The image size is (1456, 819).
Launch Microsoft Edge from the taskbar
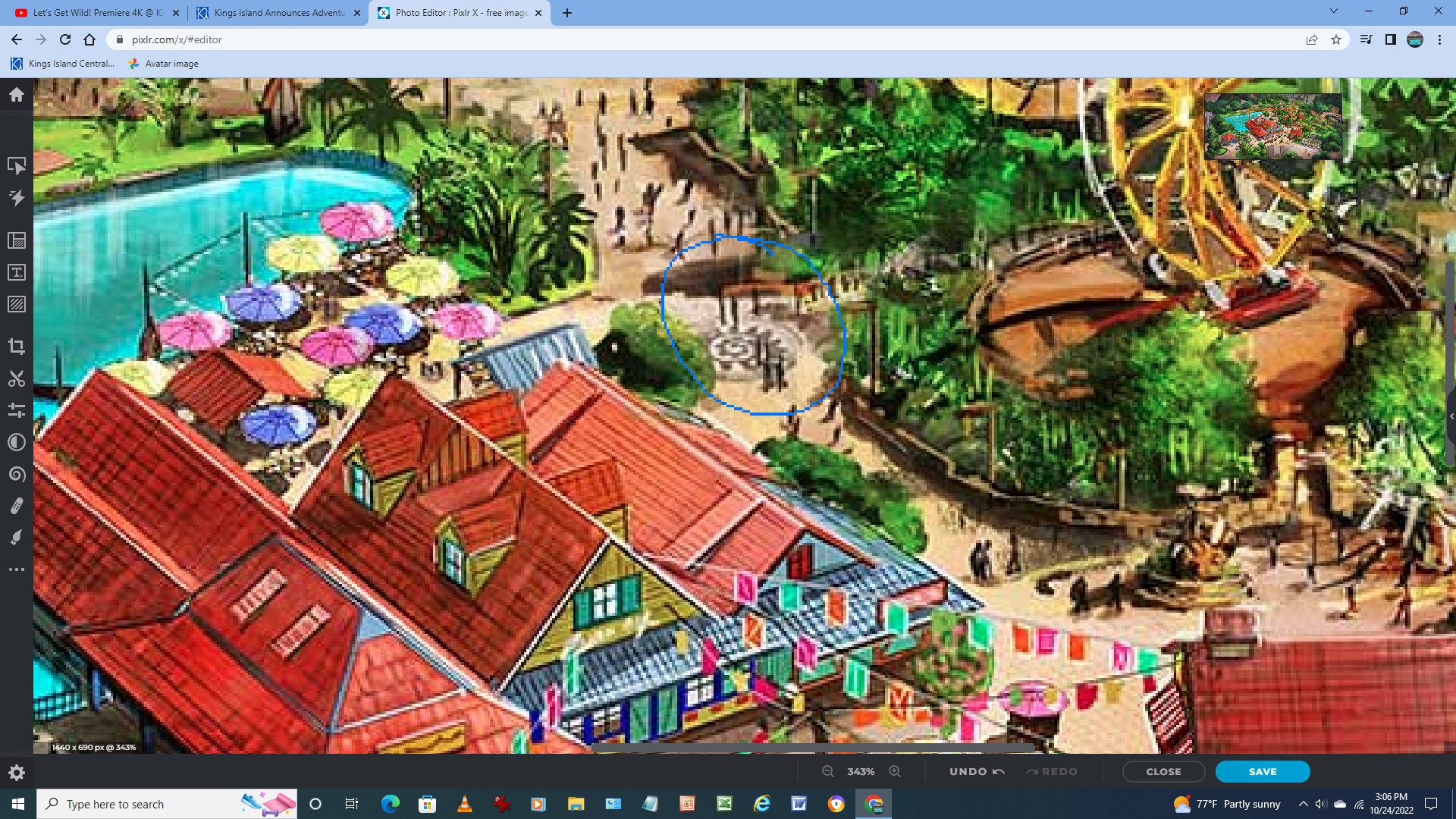coord(390,804)
